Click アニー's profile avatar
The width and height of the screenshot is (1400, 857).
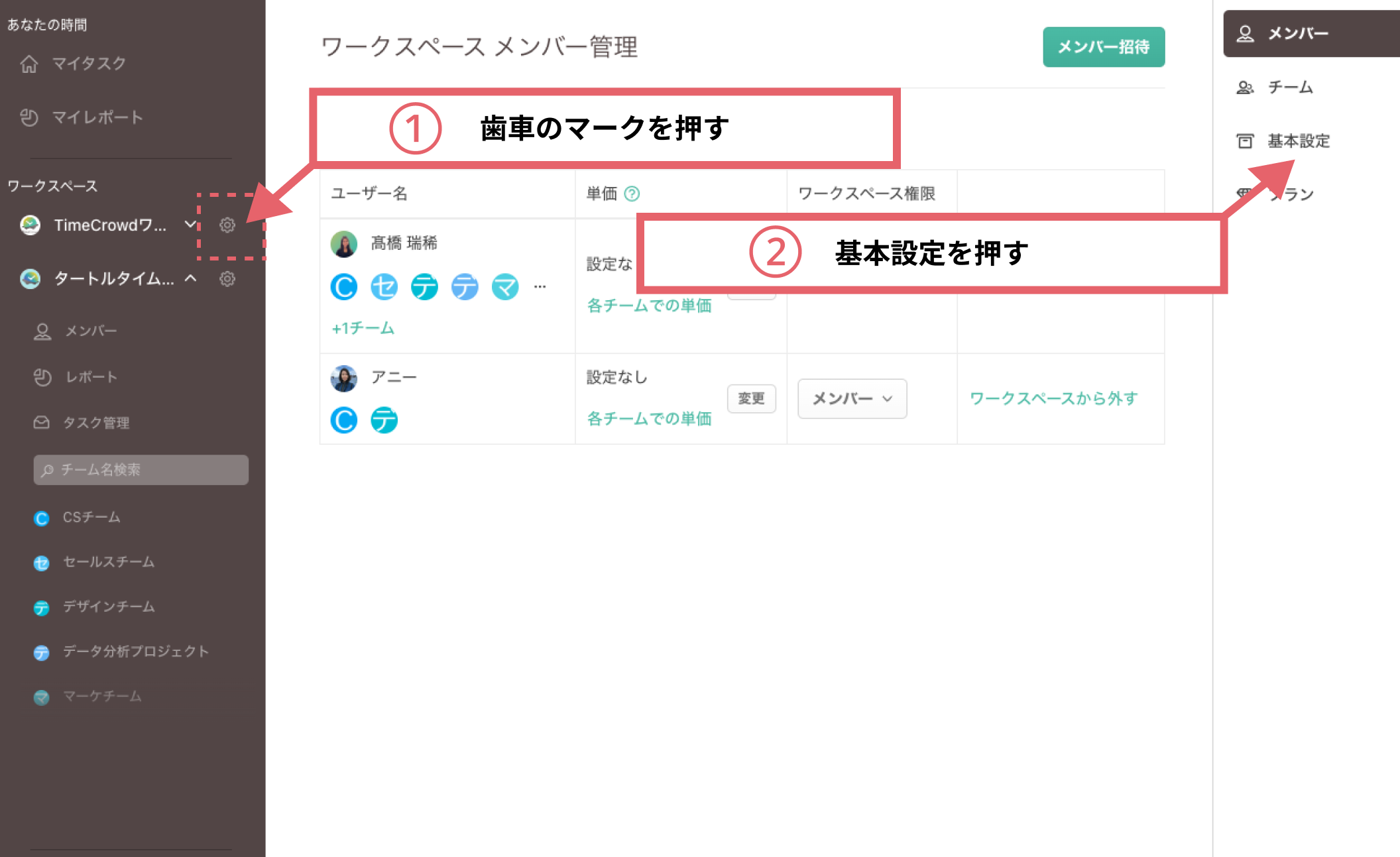click(344, 378)
